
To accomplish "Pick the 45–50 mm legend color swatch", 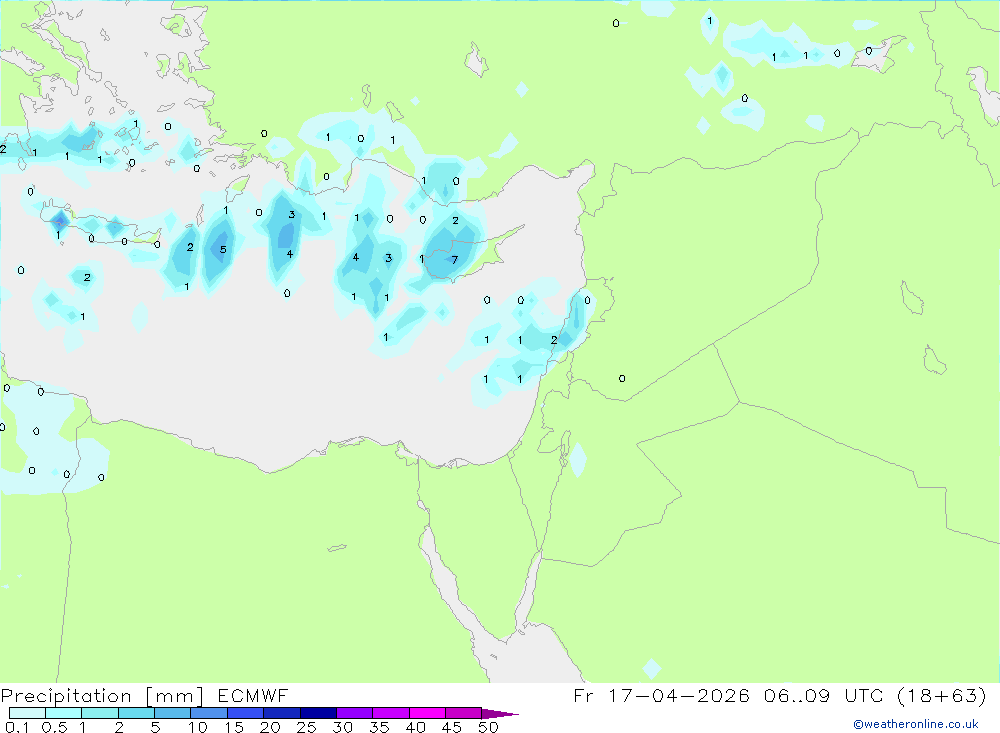I will 464,713.
